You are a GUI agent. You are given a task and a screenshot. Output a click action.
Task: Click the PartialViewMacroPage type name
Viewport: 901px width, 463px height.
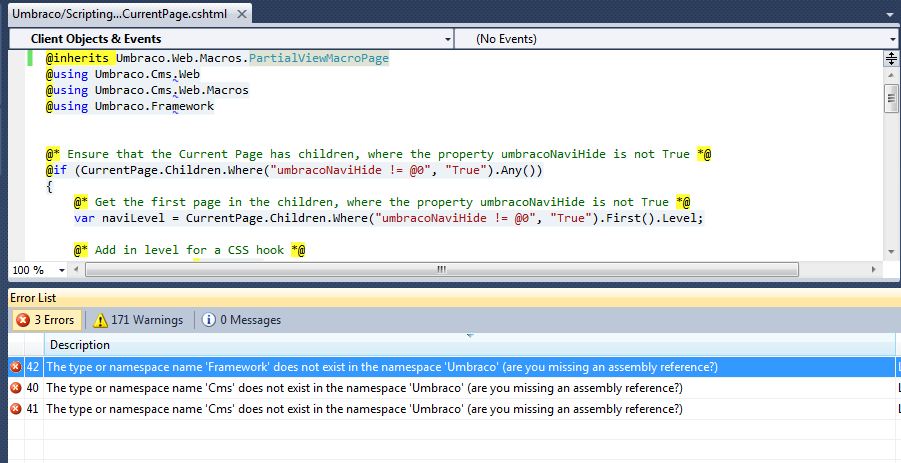pos(319,59)
